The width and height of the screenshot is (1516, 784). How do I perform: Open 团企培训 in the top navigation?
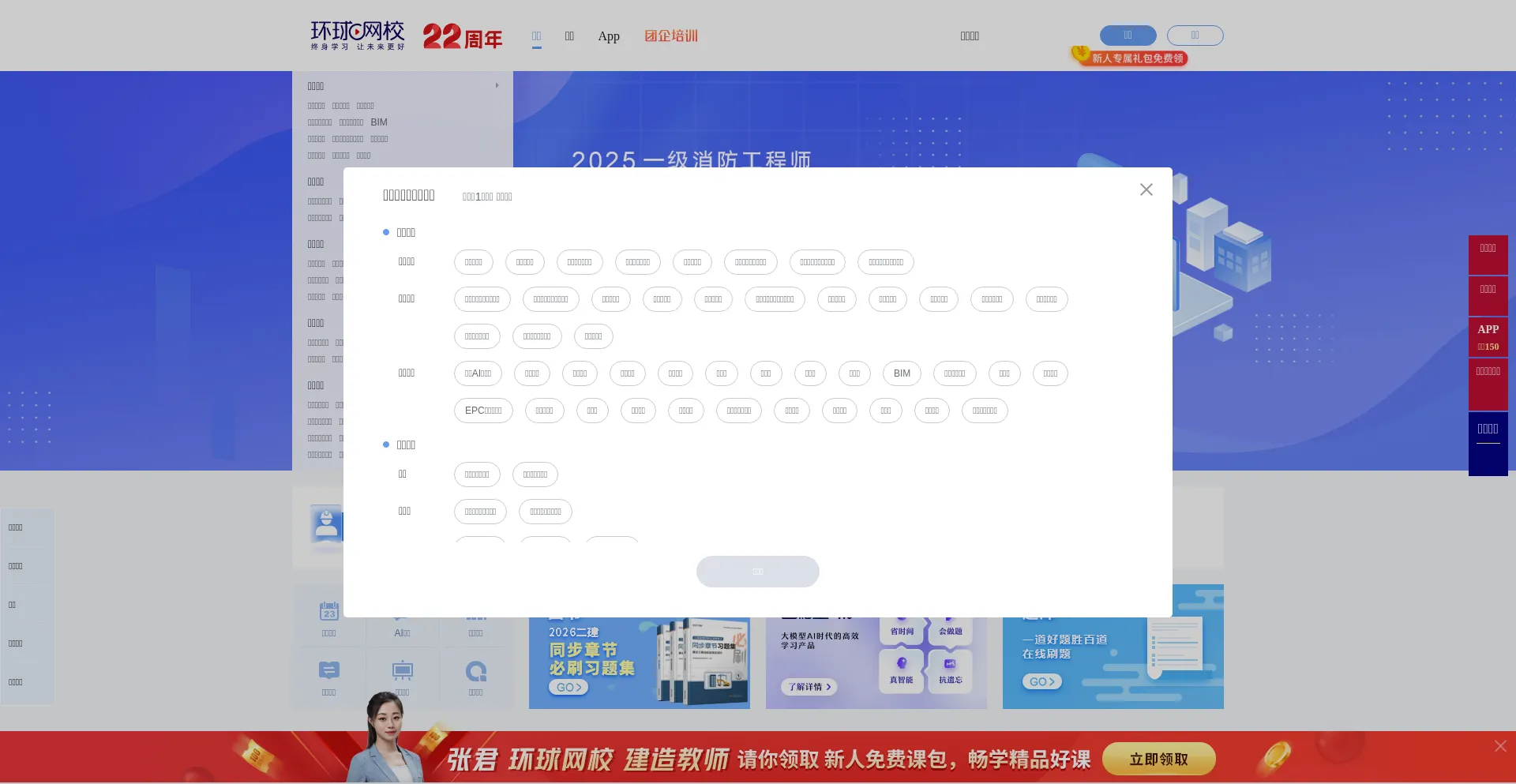point(670,36)
